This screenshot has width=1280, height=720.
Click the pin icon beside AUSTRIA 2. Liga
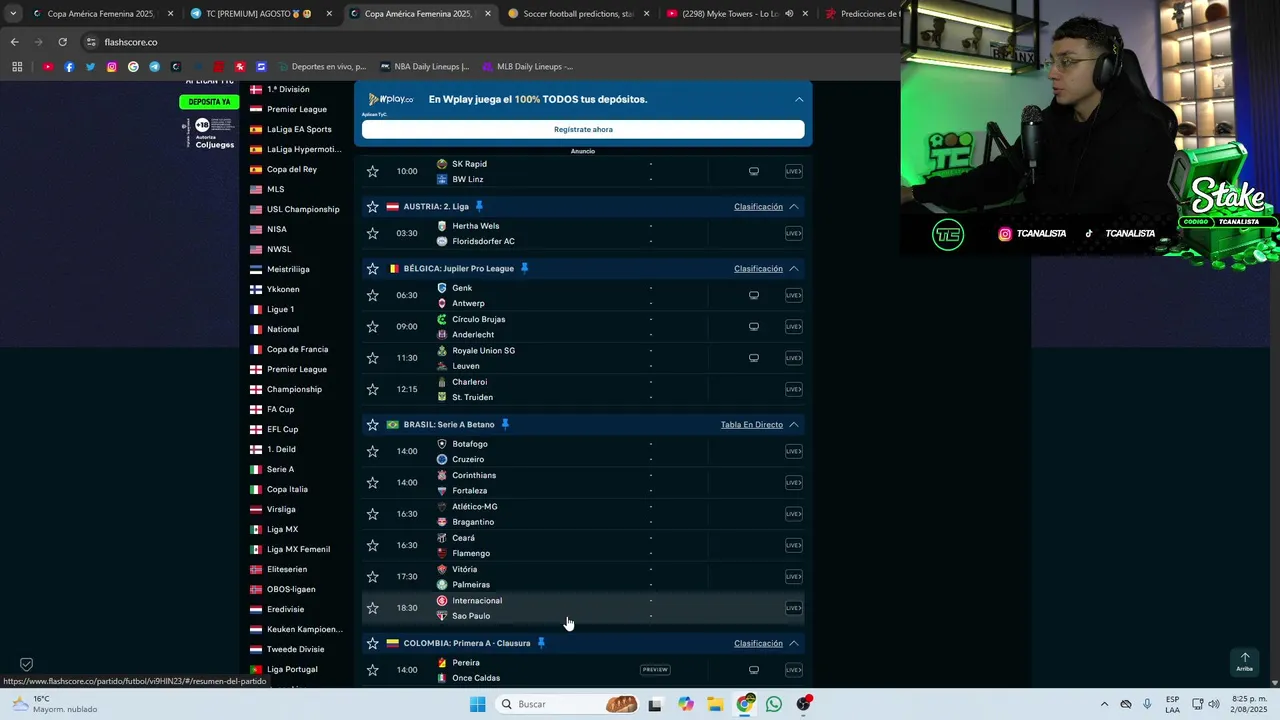[479, 206]
